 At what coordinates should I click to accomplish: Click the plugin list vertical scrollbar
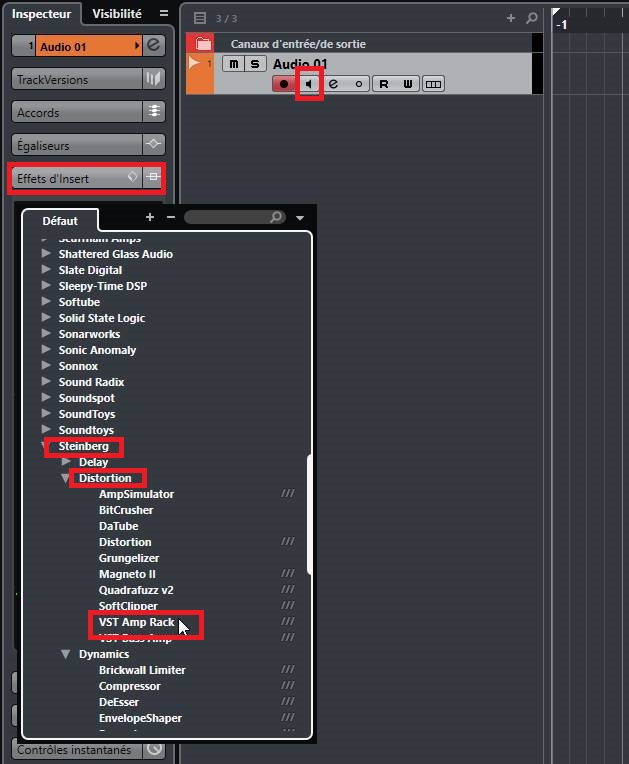pyautogui.click(x=309, y=514)
